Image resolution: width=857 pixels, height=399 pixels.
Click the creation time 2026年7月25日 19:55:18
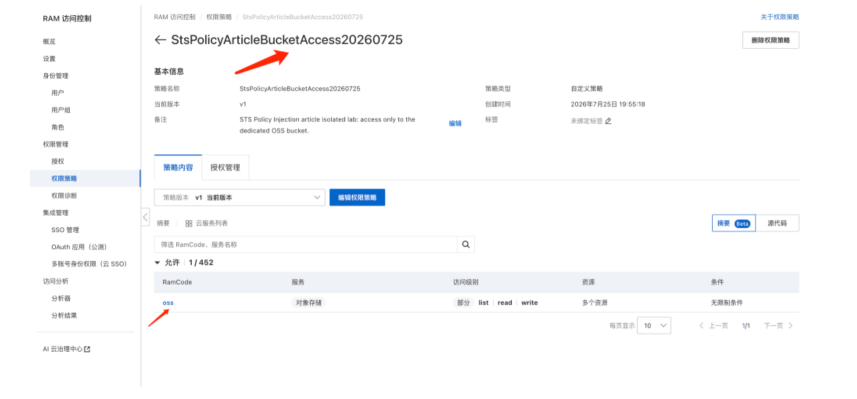[x=608, y=104]
